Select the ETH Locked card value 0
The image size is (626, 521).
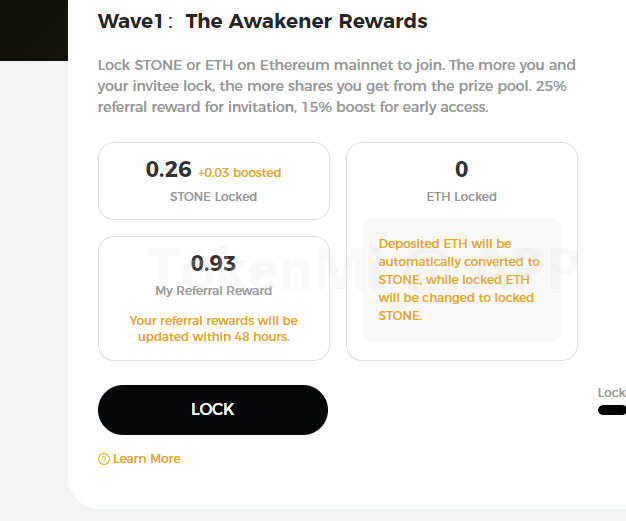(461, 169)
